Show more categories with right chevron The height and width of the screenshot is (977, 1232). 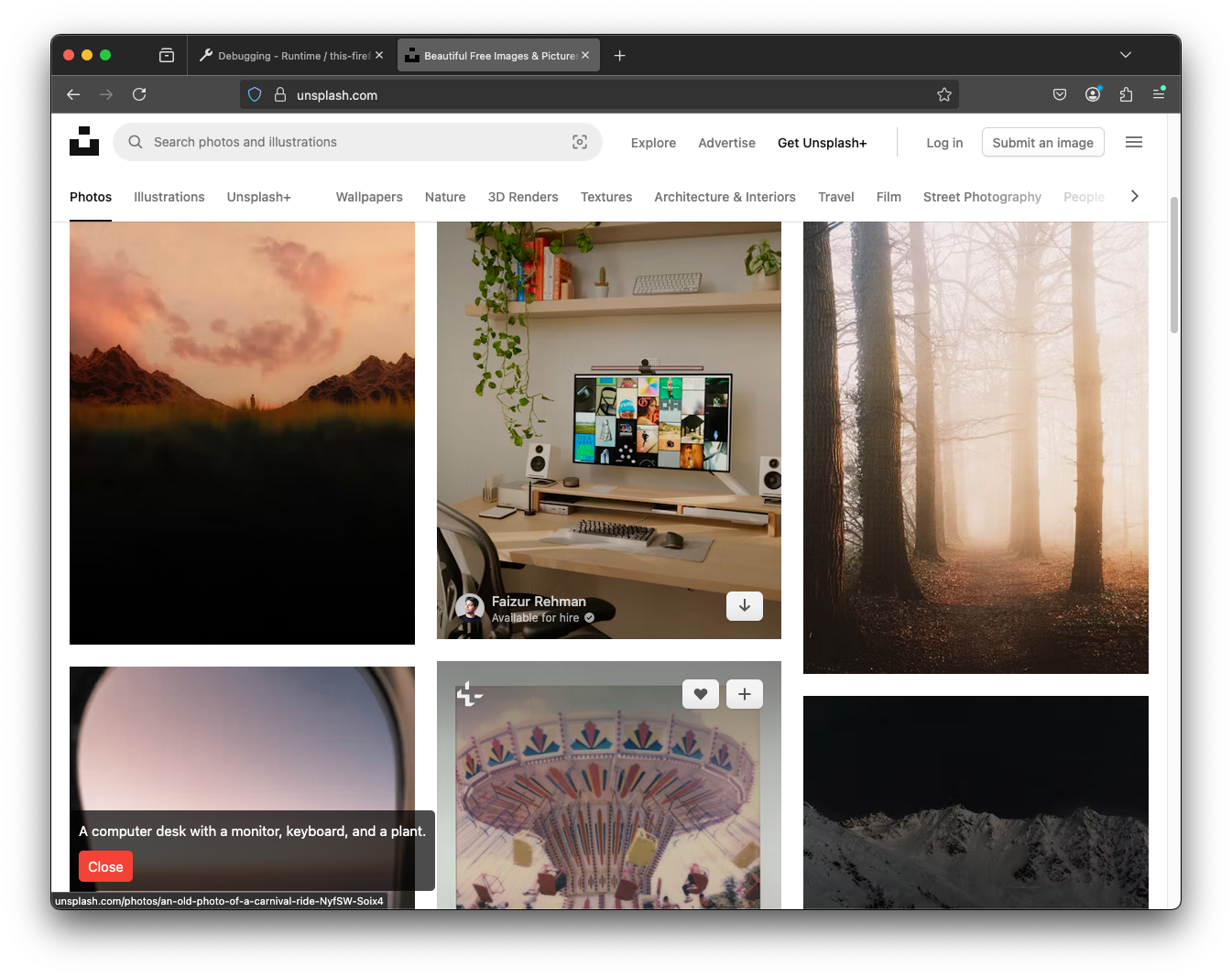(1135, 196)
